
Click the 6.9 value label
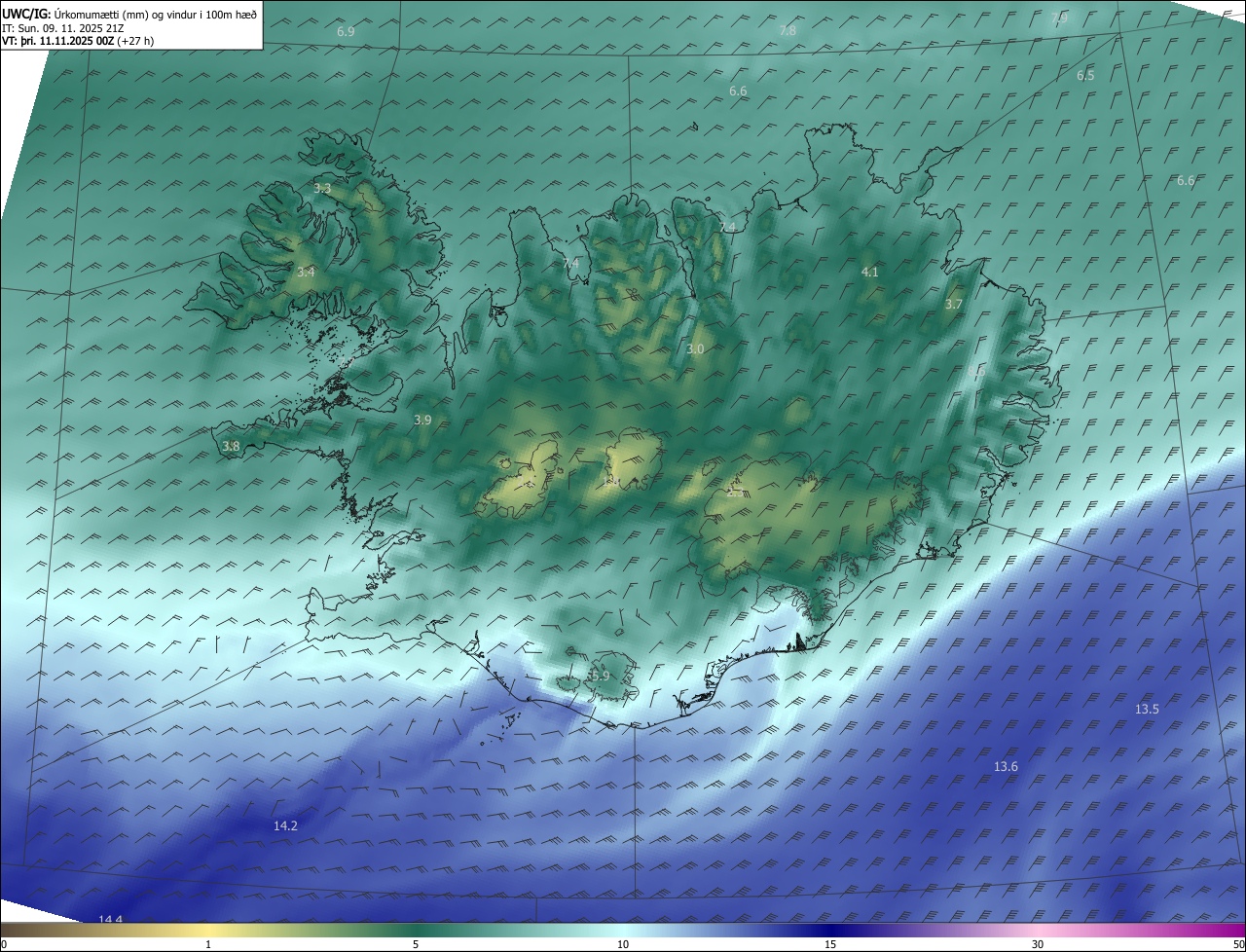(346, 32)
